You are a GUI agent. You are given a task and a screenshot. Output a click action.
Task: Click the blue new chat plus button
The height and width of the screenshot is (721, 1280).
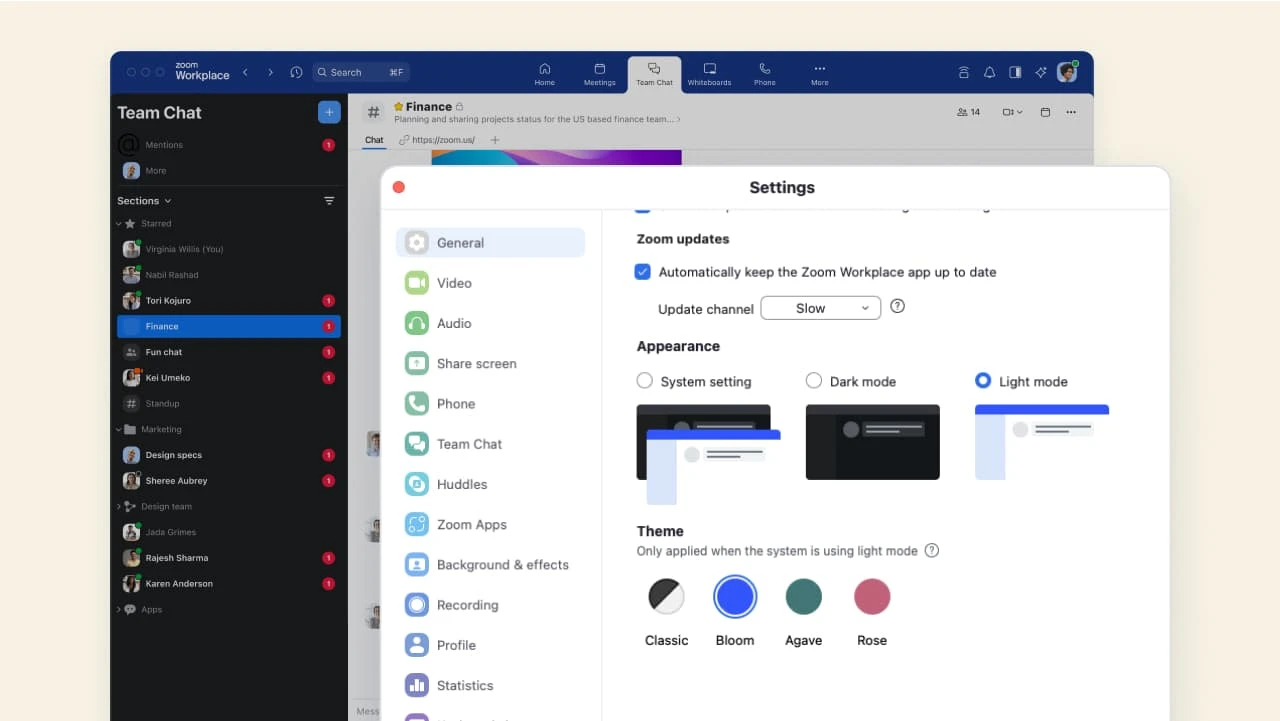(x=329, y=112)
